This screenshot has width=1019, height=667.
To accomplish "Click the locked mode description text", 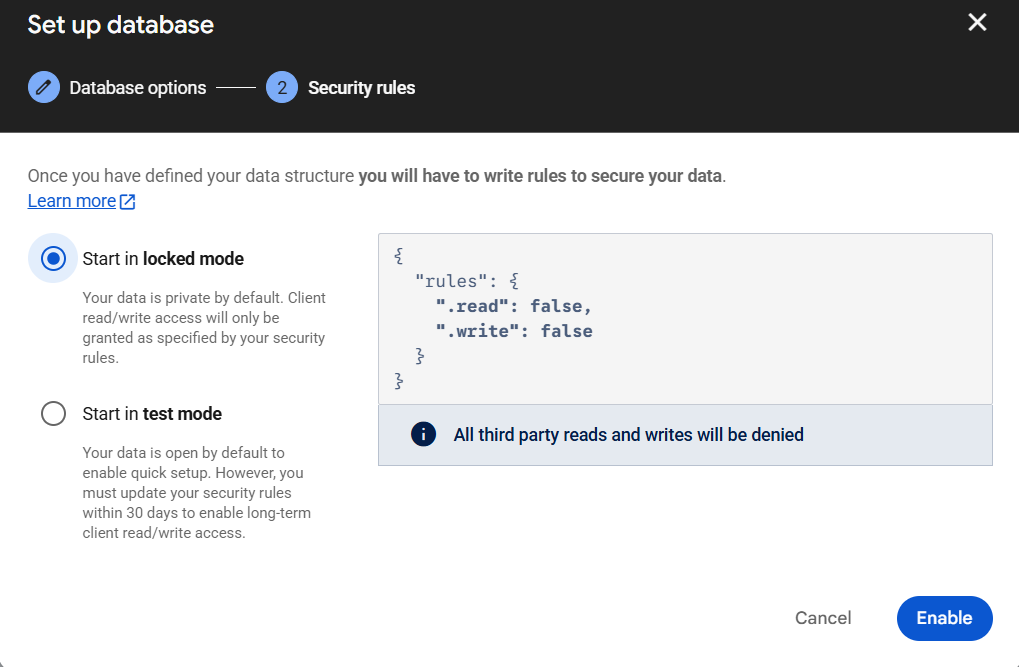I will point(203,328).
